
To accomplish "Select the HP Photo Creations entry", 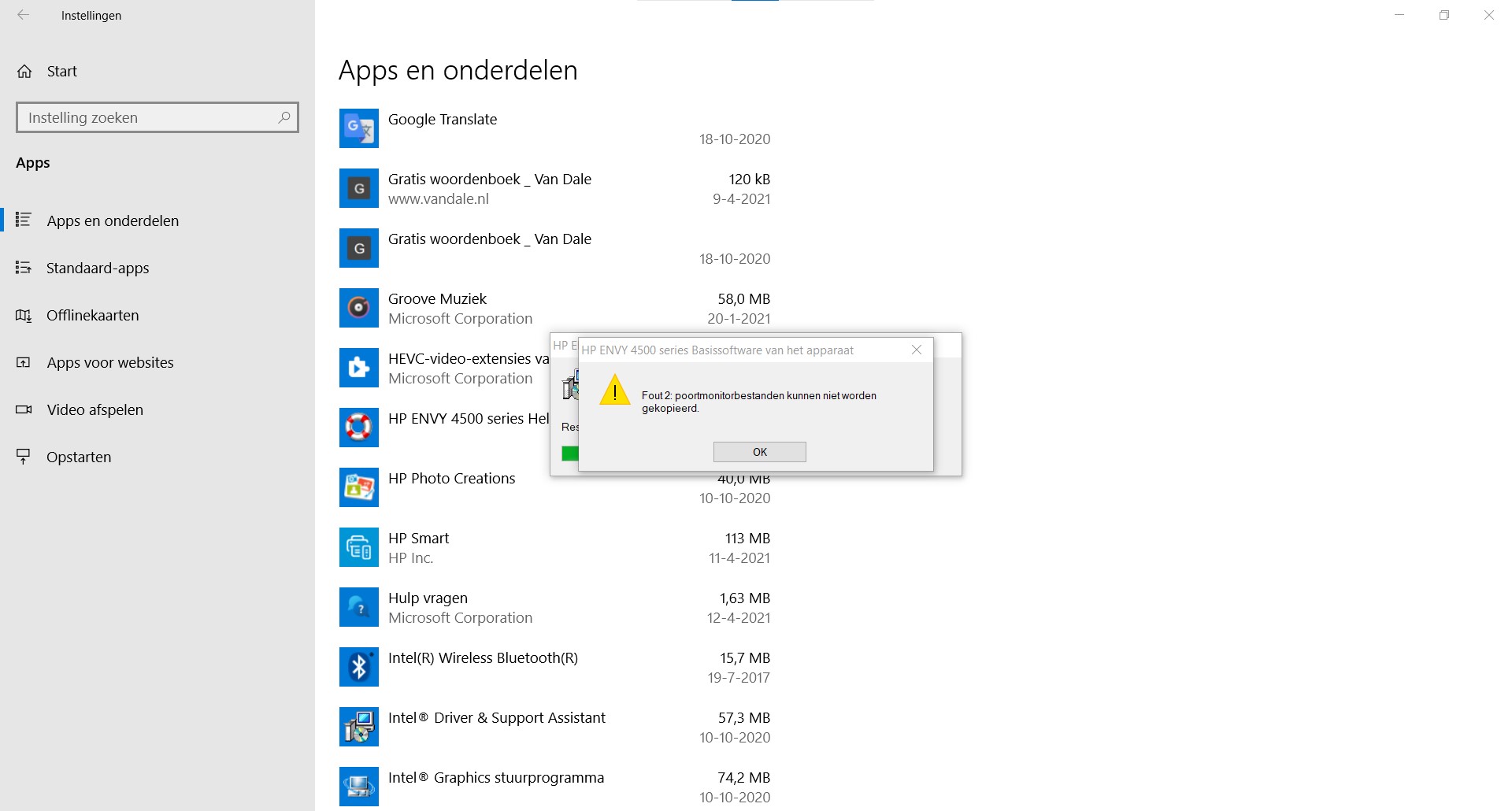I will tap(555, 487).
